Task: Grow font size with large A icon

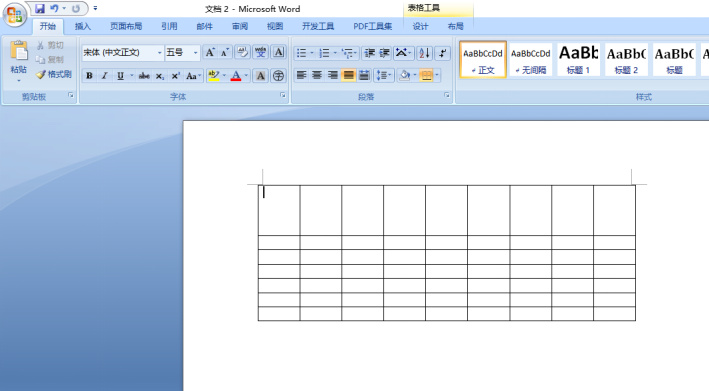Action: coord(210,53)
